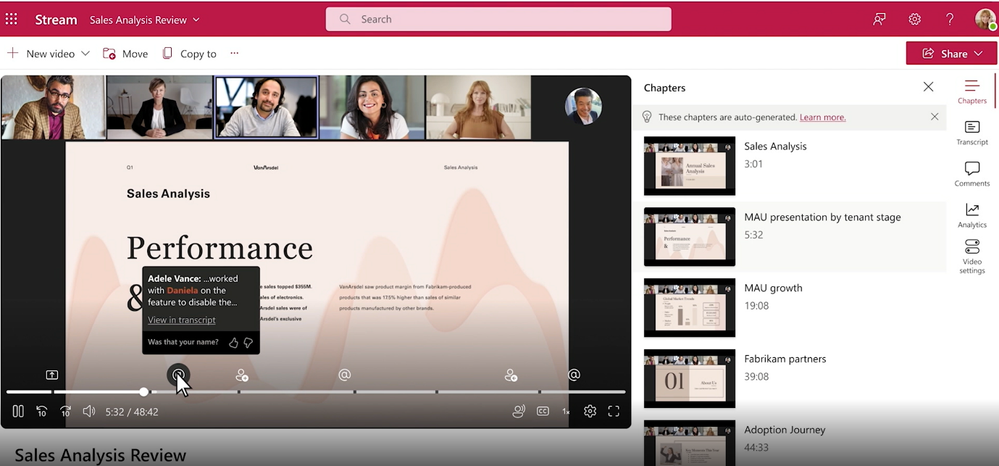999x466 pixels.
Task: Click Copy to in the toolbar
Action: (189, 54)
